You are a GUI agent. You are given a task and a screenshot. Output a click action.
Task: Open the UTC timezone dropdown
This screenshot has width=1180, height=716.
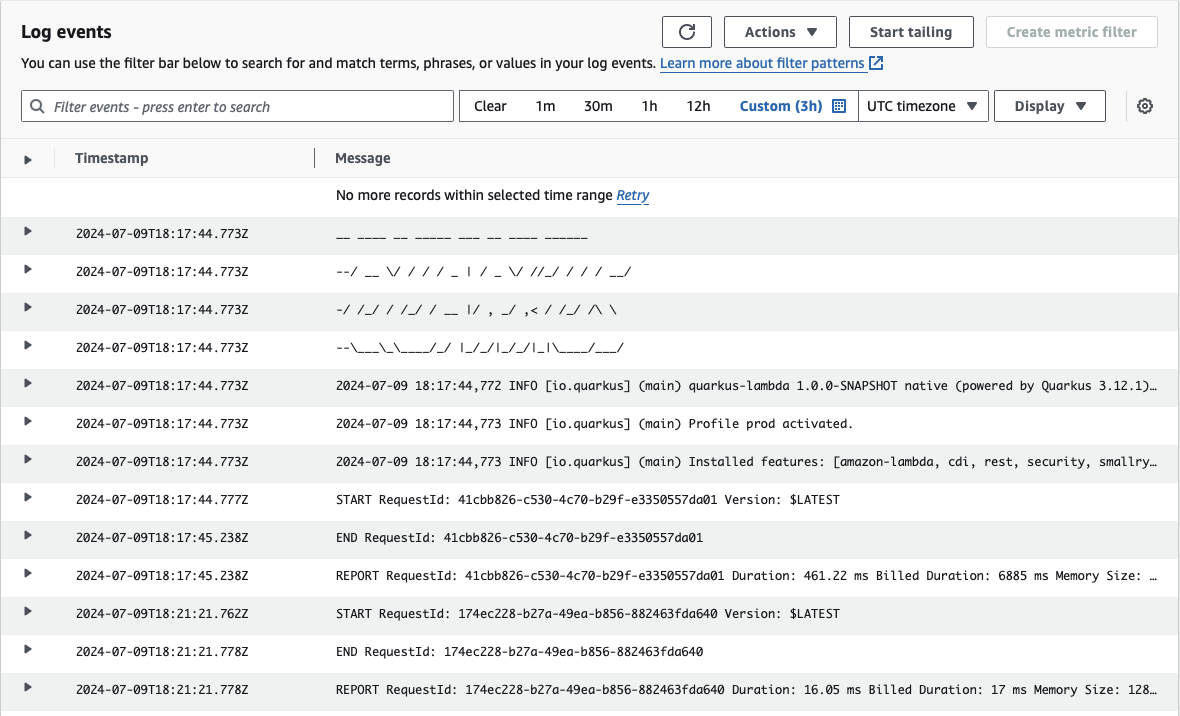tap(922, 105)
